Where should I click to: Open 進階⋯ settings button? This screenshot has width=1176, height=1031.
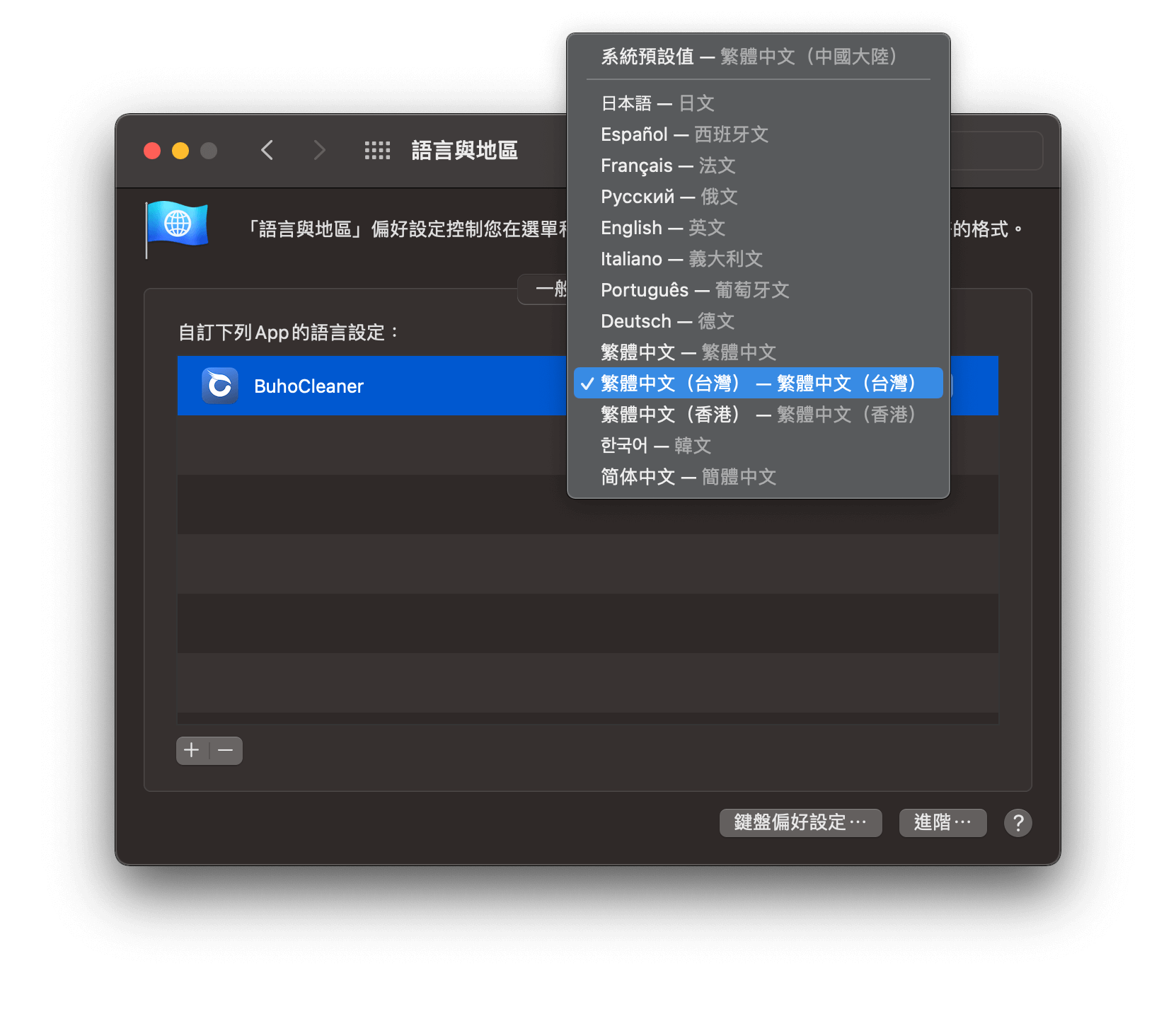942,822
